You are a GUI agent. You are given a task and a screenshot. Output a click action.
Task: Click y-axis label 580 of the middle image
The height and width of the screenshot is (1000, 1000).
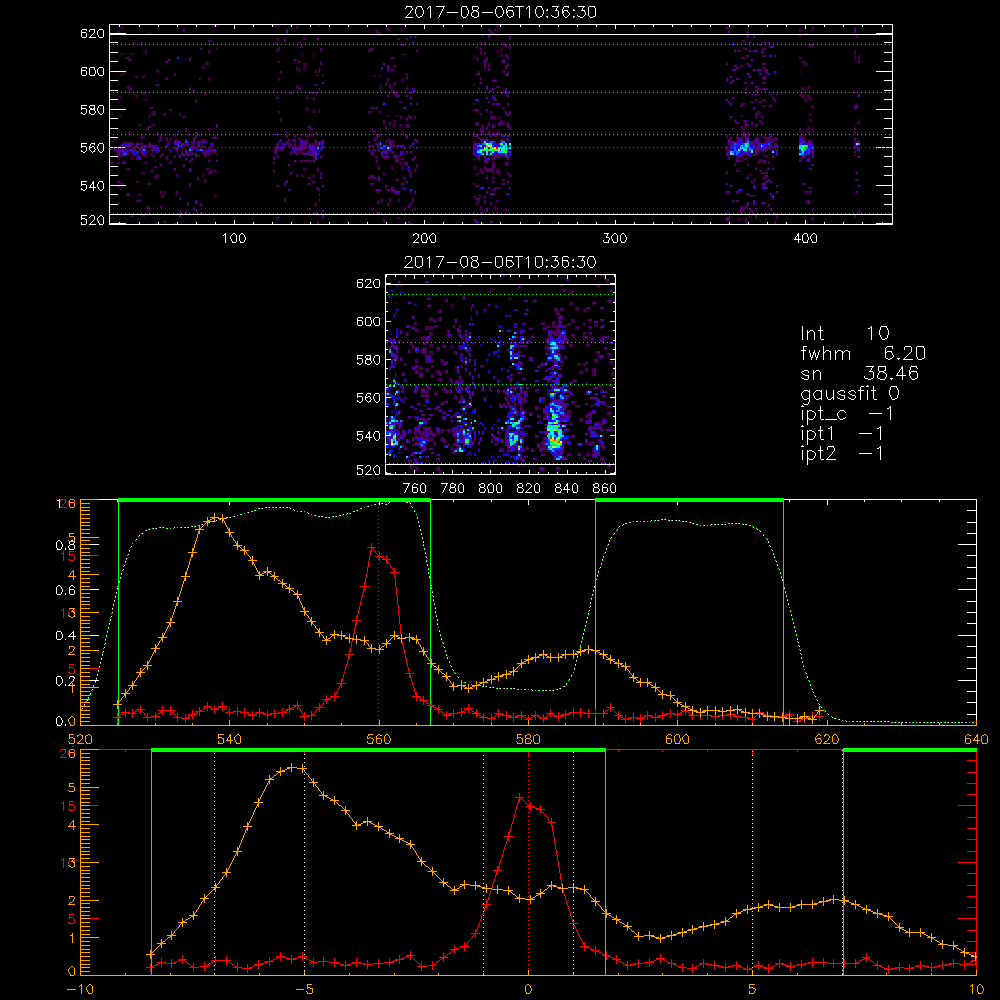368,360
